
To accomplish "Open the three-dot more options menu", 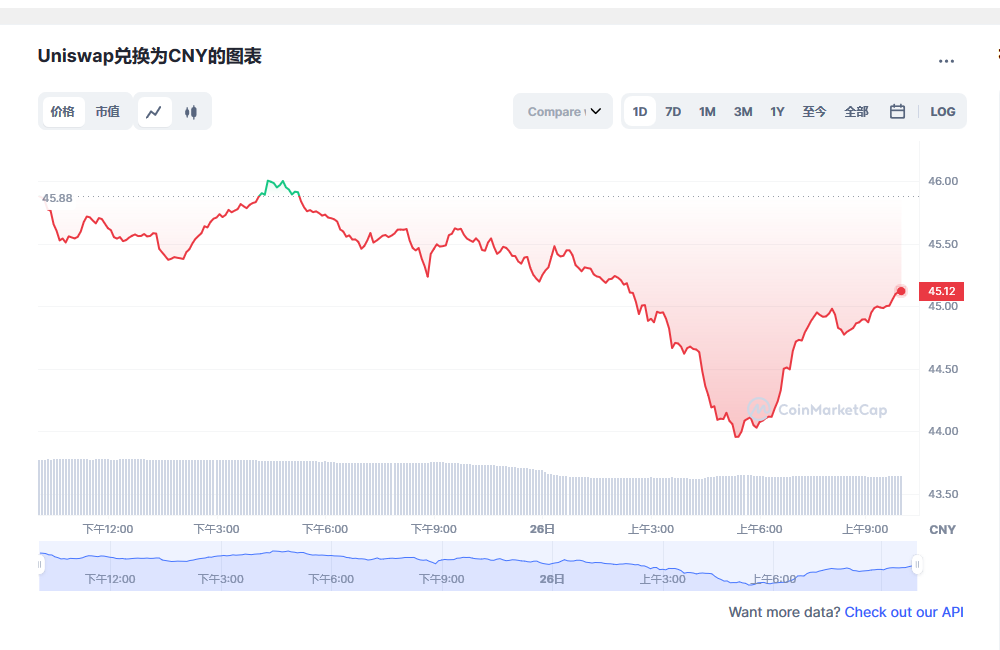I will 946,61.
